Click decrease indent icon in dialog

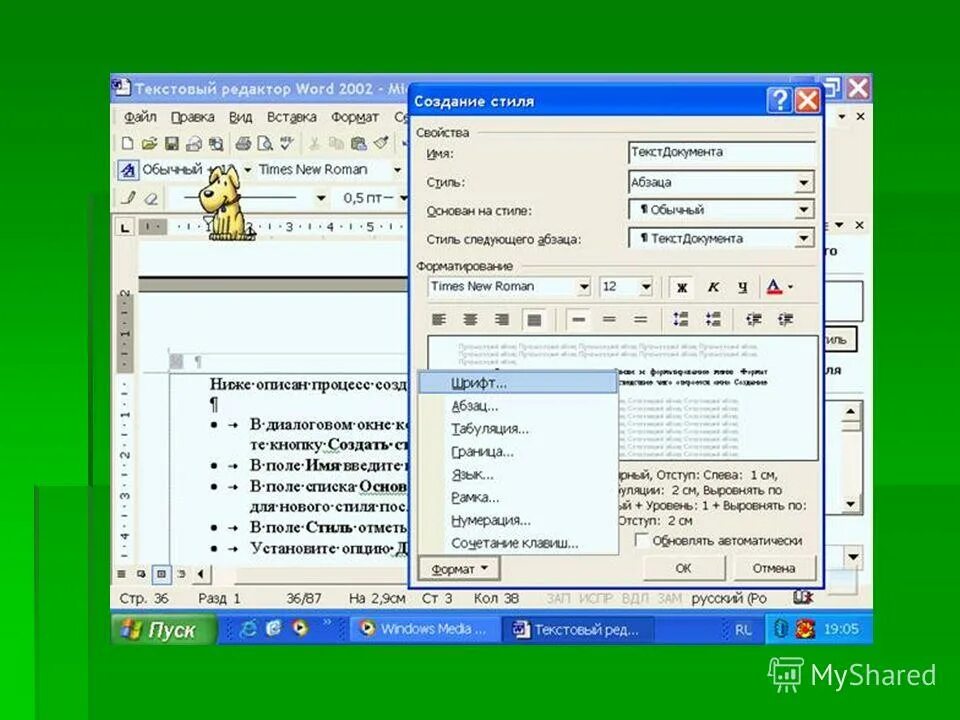click(754, 319)
